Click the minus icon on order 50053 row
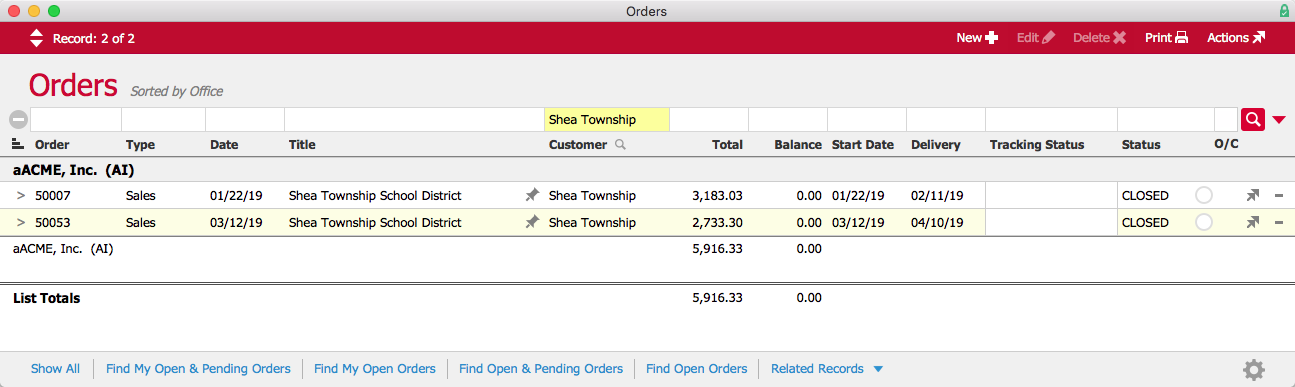Viewport: 1295px width, 387px height. (x=1279, y=223)
